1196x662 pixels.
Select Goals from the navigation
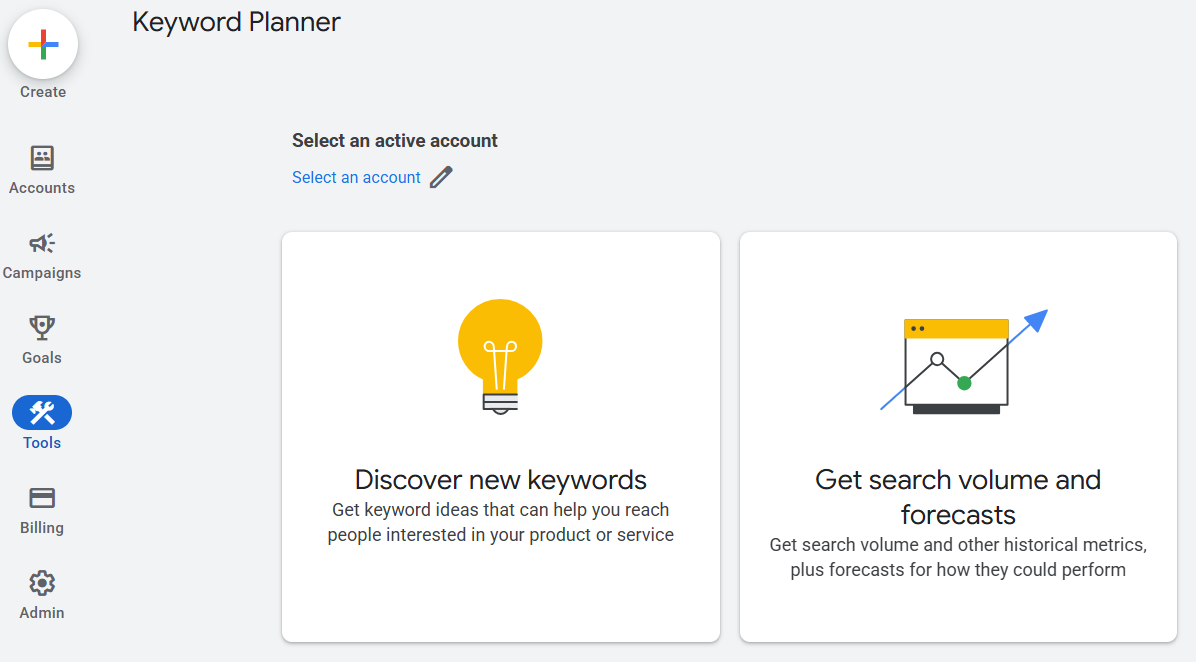(x=41, y=357)
